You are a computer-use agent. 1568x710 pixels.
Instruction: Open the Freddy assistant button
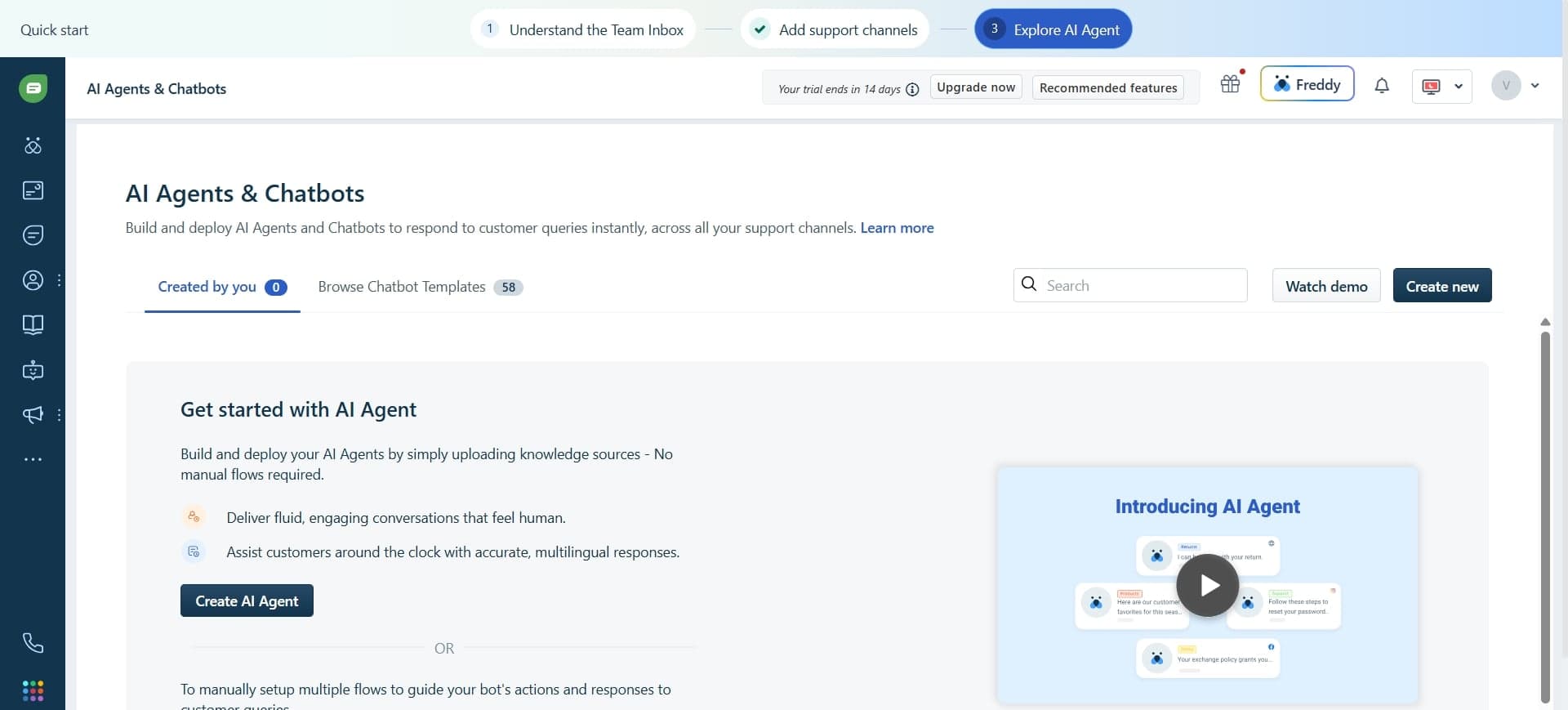pyautogui.click(x=1307, y=84)
